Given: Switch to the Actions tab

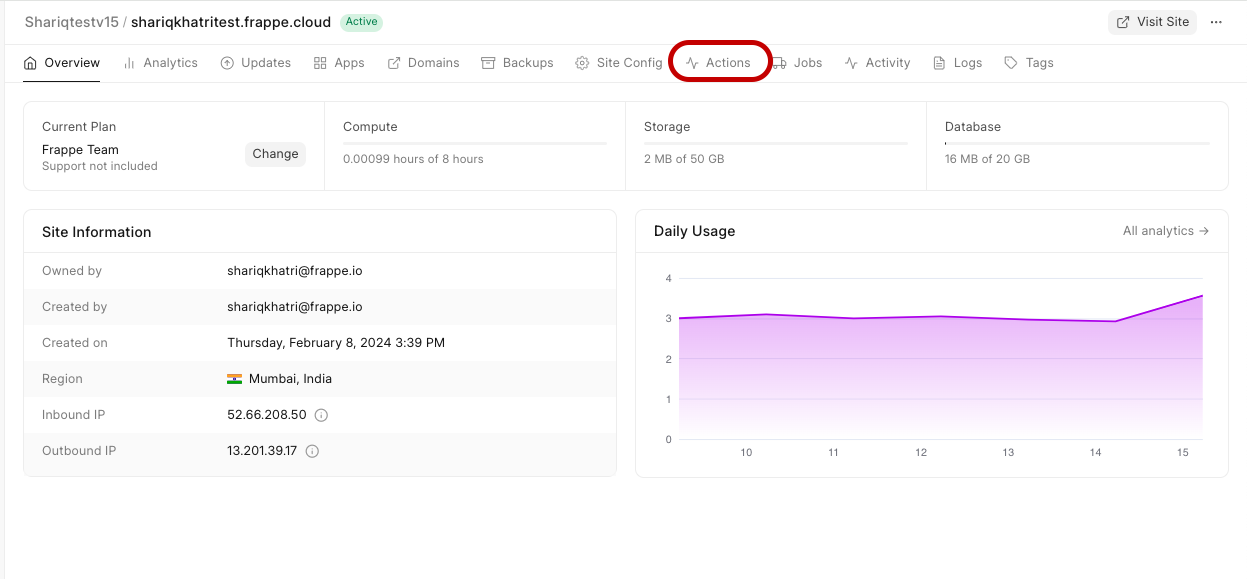Looking at the screenshot, I should click(718, 63).
